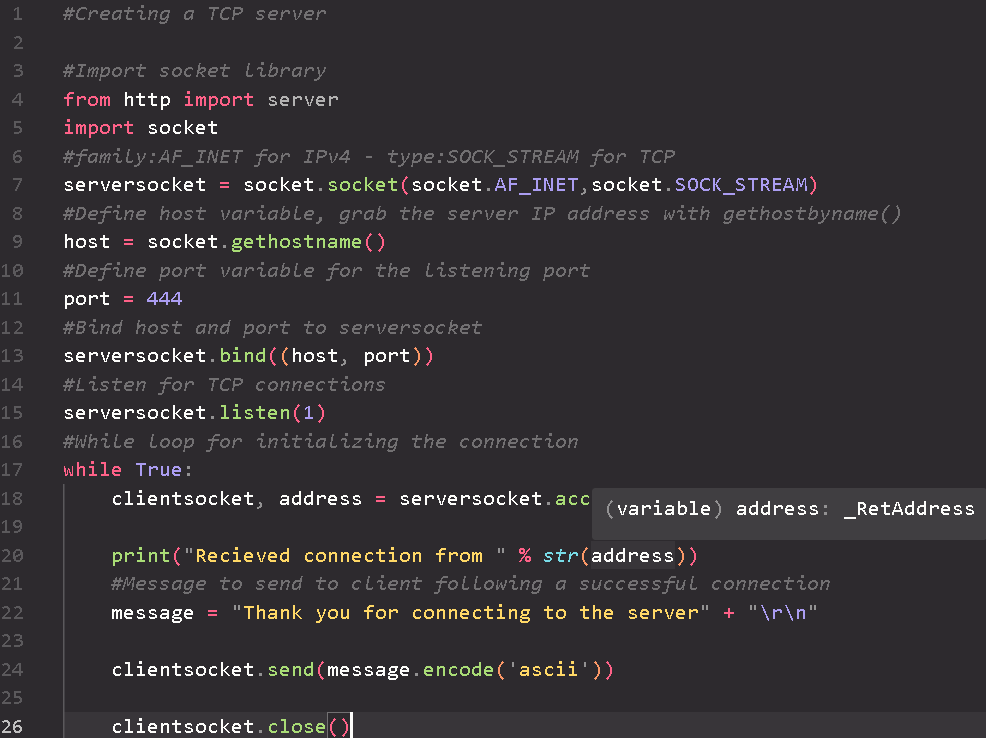Click the 'bind' method on line 13

243,356
